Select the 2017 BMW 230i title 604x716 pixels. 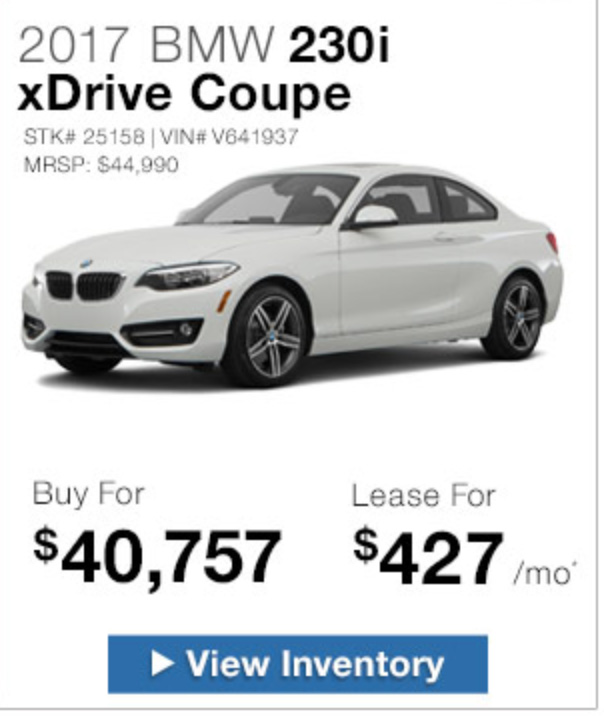[x=204, y=45]
